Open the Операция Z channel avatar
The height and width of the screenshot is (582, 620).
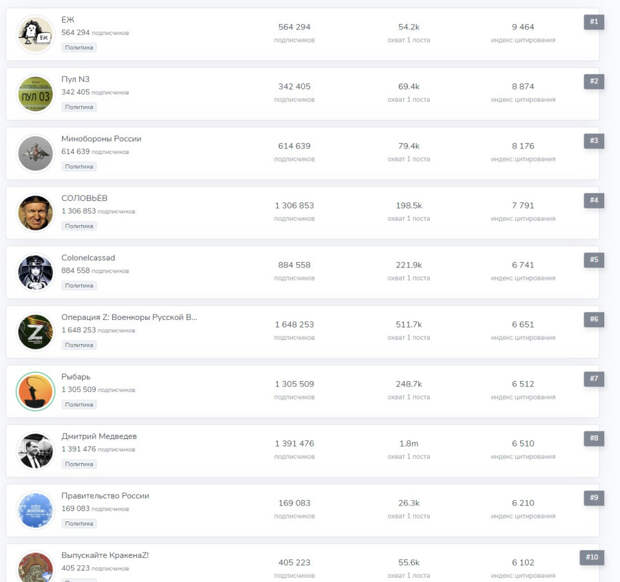(35, 332)
